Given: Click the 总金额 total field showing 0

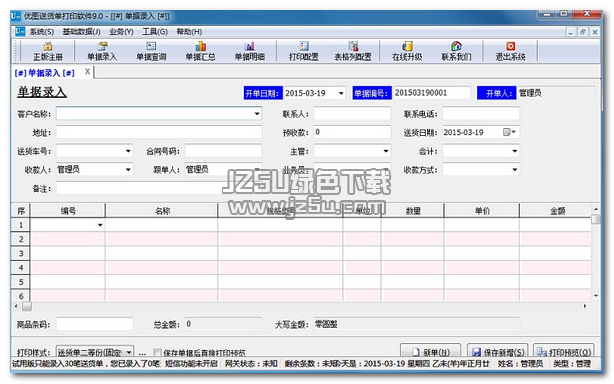Looking at the screenshot, I should tap(223, 324).
